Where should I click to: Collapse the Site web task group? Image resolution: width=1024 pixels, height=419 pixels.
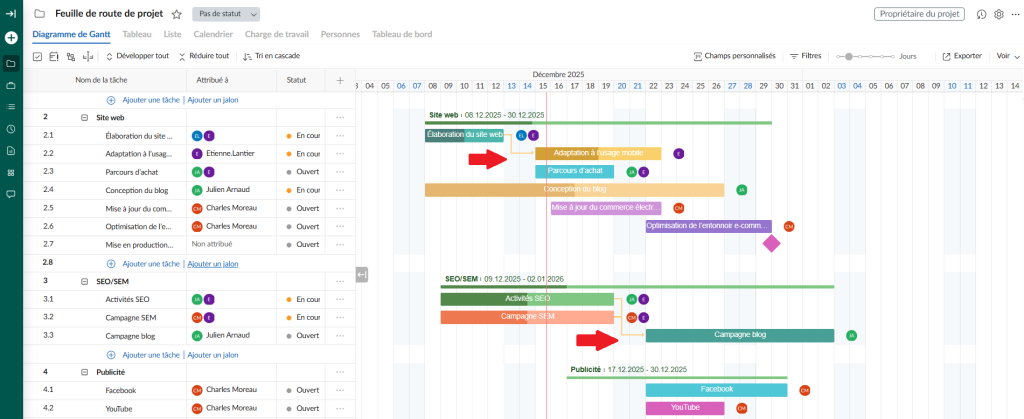click(x=85, y=117)
